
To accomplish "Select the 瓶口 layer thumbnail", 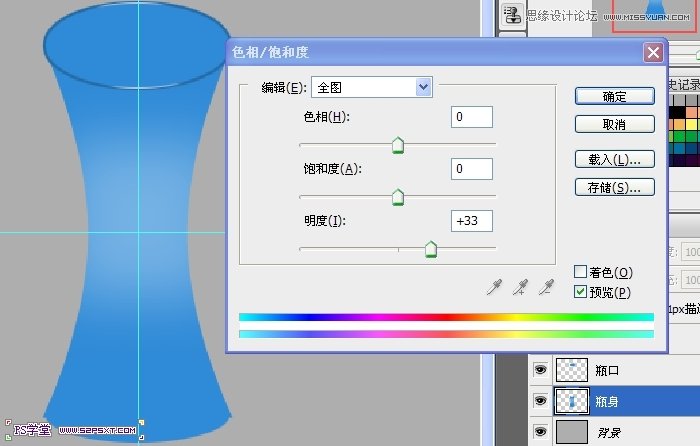I will (x=571, y=370).
